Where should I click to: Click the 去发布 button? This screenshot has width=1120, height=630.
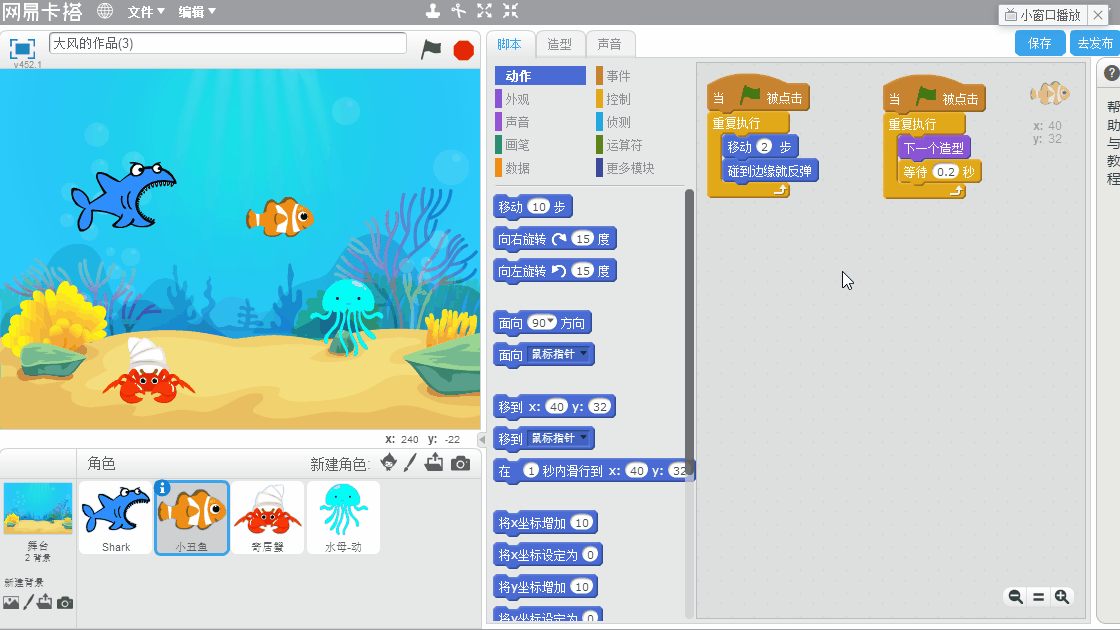(x=1094, y=43)
